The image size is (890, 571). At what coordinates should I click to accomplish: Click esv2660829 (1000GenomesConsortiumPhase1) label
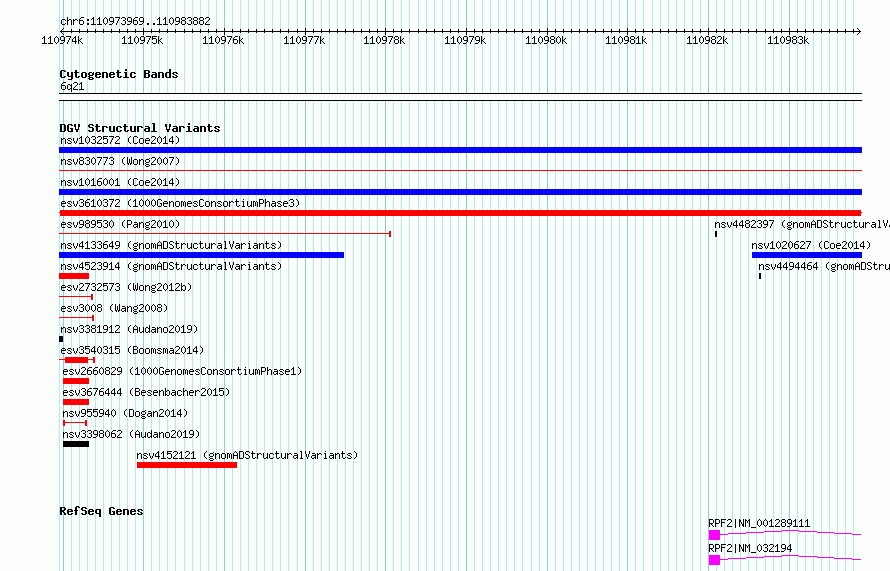[182, 371]
